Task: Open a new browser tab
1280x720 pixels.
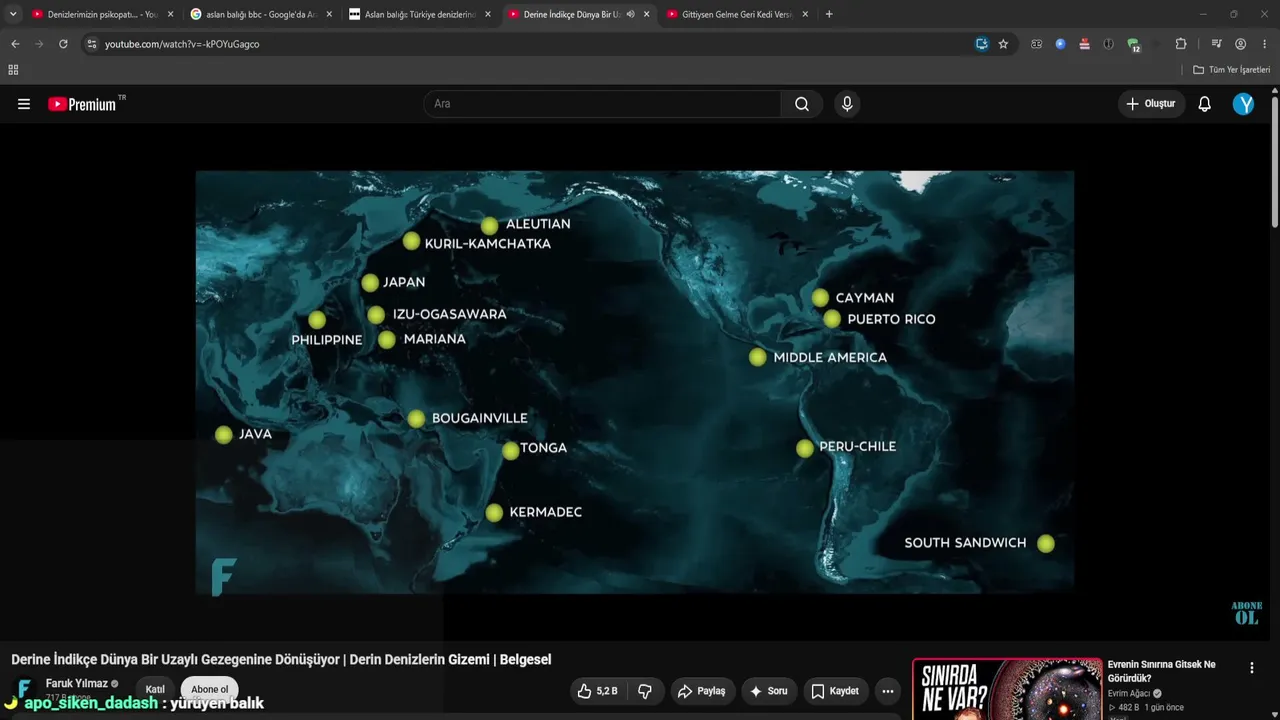Action: tap(829, 14)
